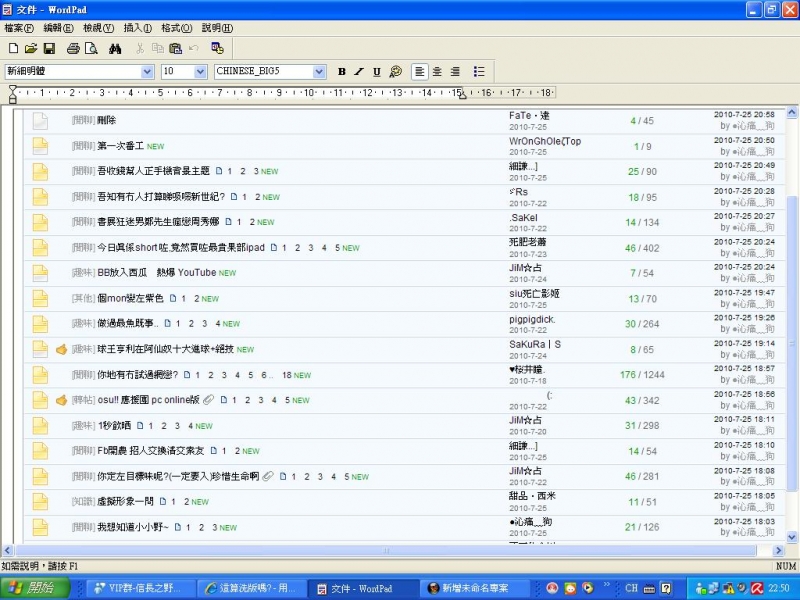
Task: Toggle Bold formatting
Action: click(x=341, y=71)
